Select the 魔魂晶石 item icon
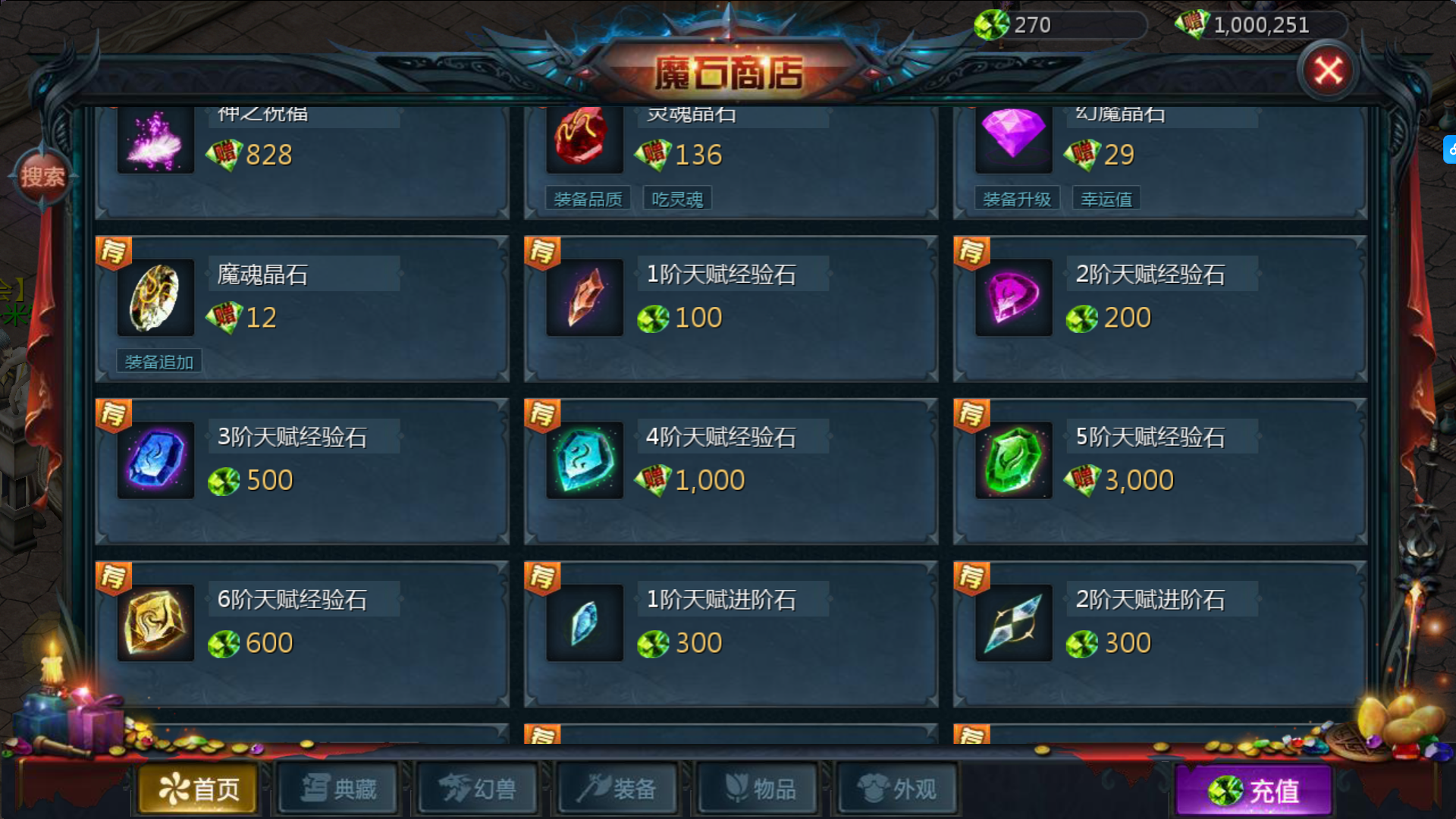Viewport: 1456px width, 819px height. (155, 298)
